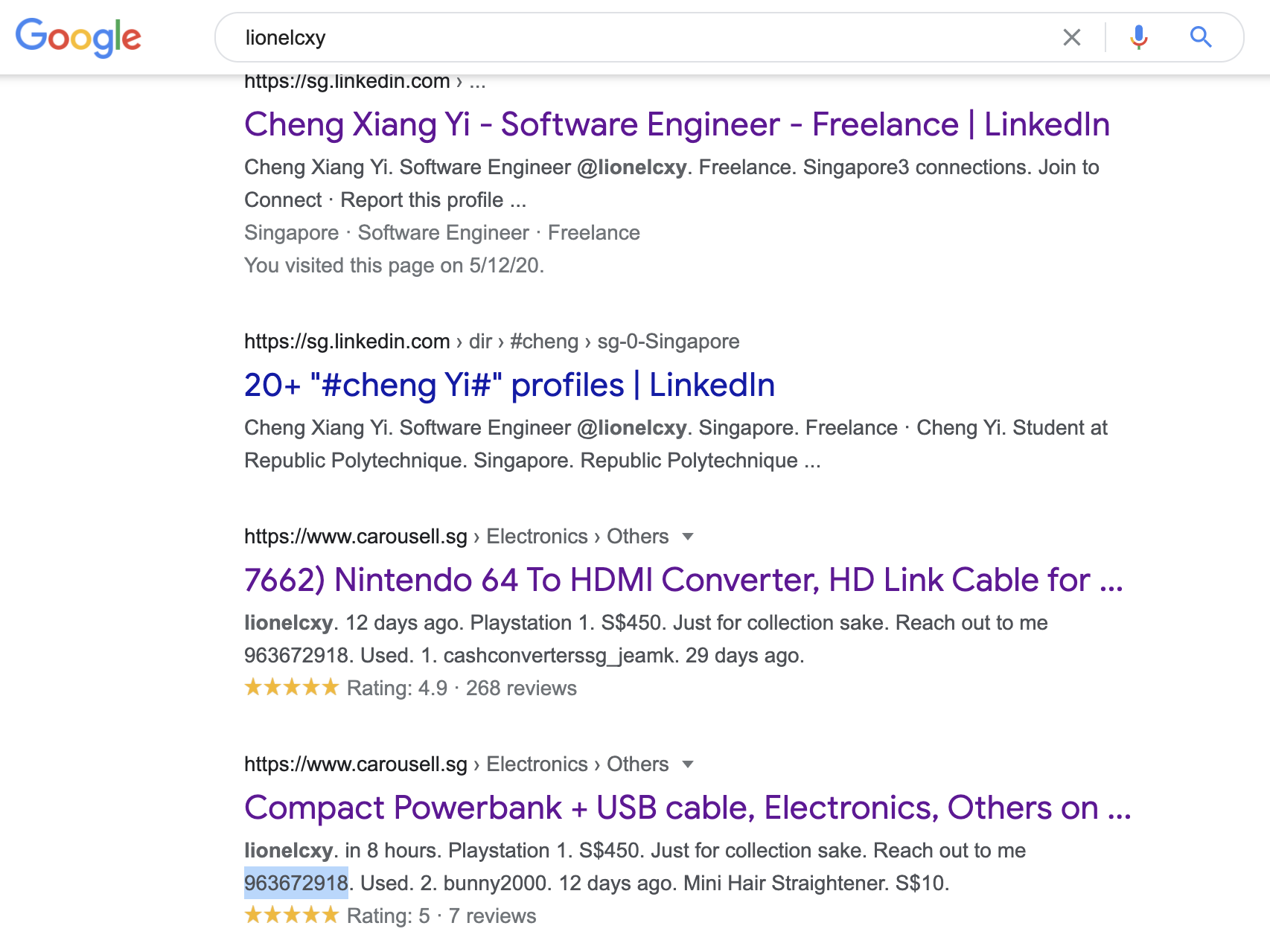Expand dropdown arrow beside Nintendo 64 result URL
Viewport: 1270px width, 952px height.
(x=688, y=537)
